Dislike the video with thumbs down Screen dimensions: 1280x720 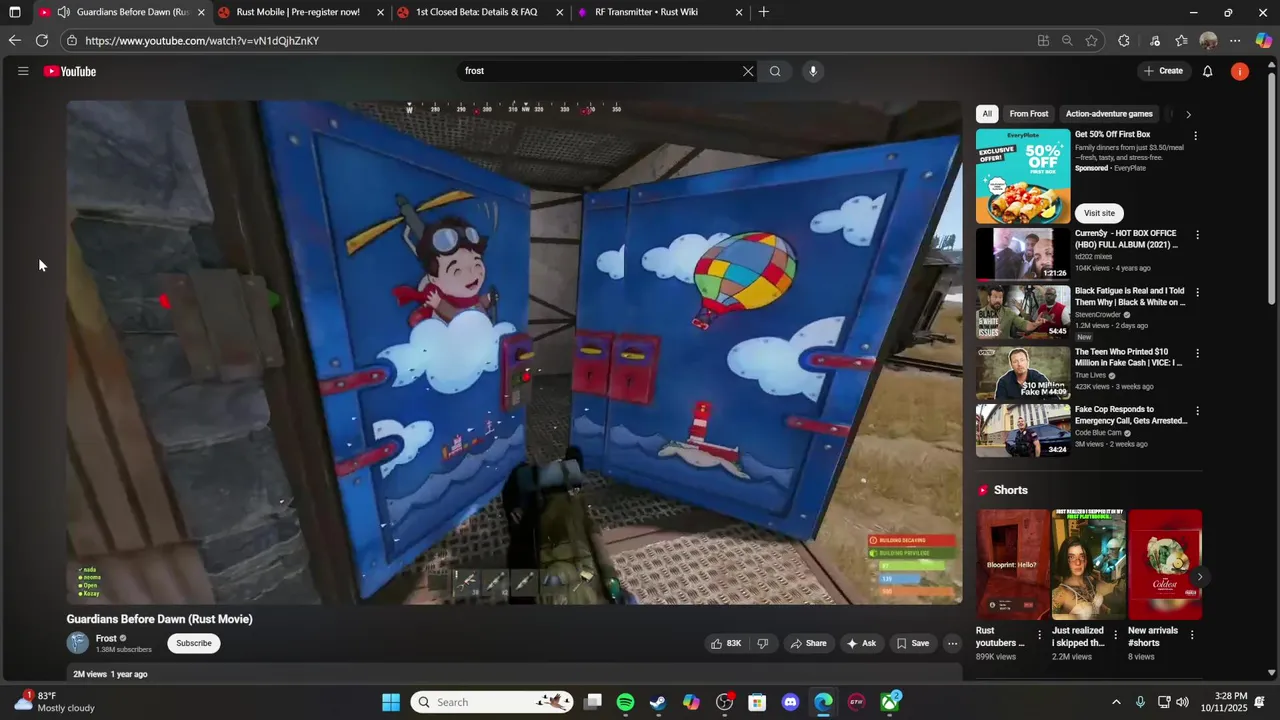coord(763,643)
